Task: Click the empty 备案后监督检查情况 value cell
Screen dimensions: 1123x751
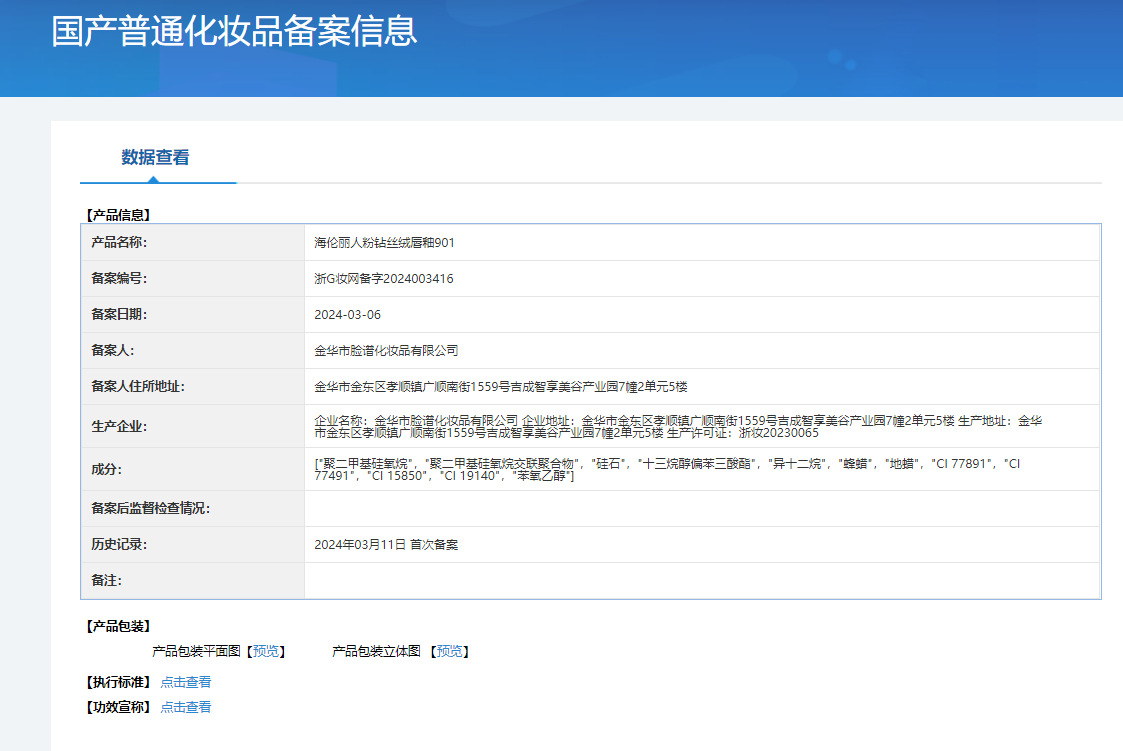Action: tap(700, 508)
